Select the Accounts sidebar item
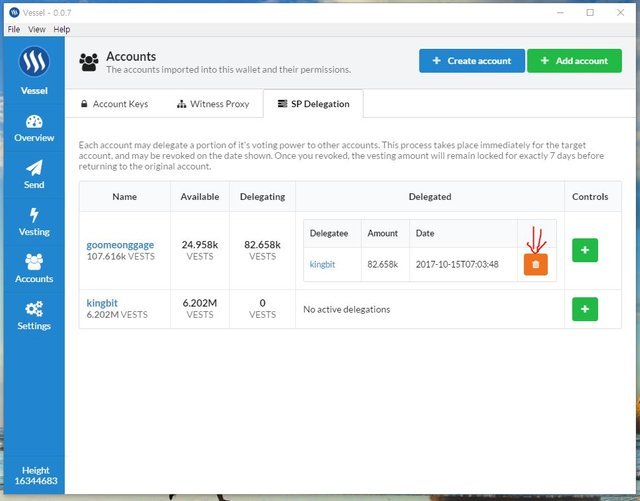The height and width of the screenshot is (501, 640). point(34,268)
